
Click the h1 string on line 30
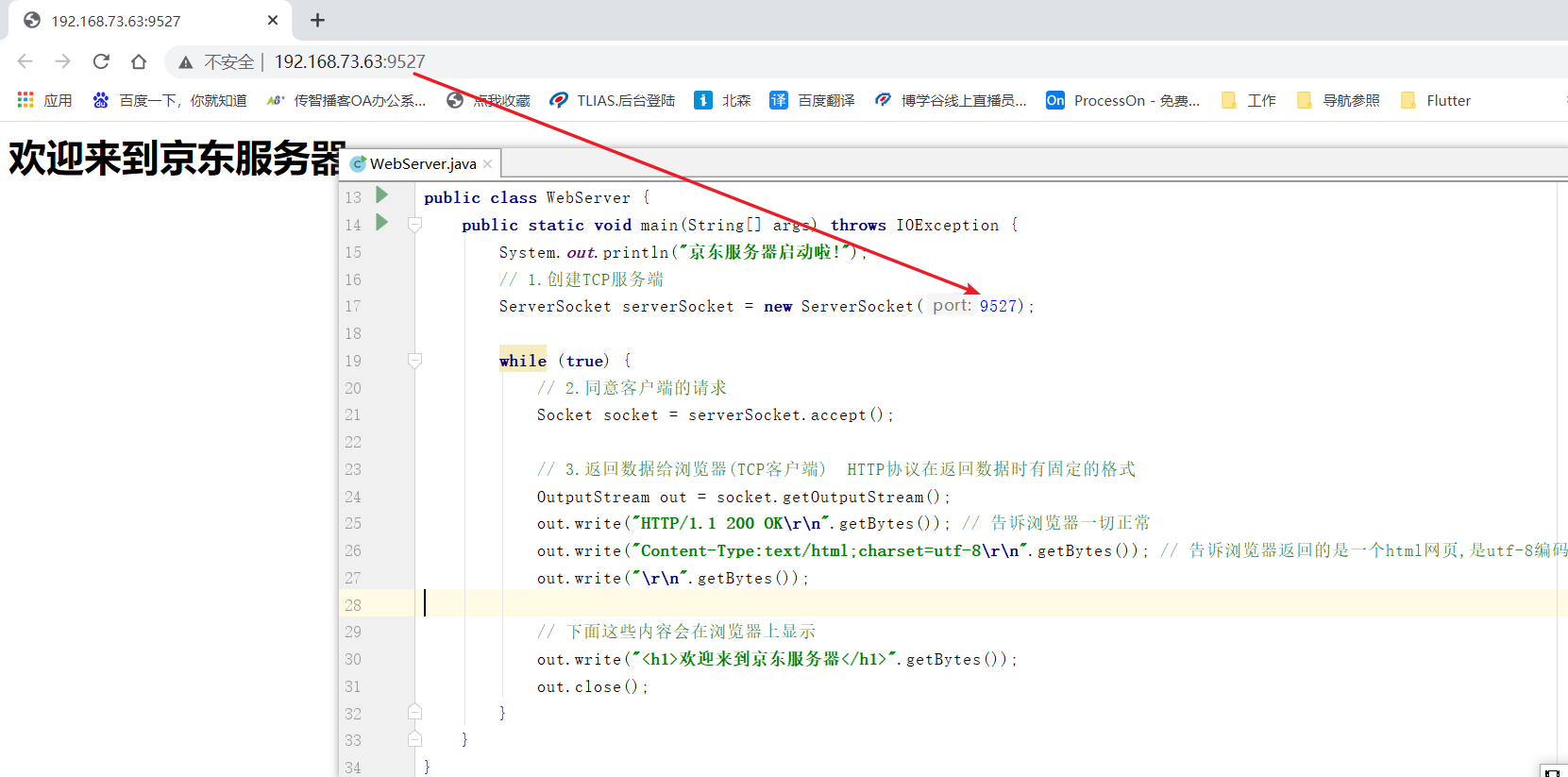[x=765, y=659]
